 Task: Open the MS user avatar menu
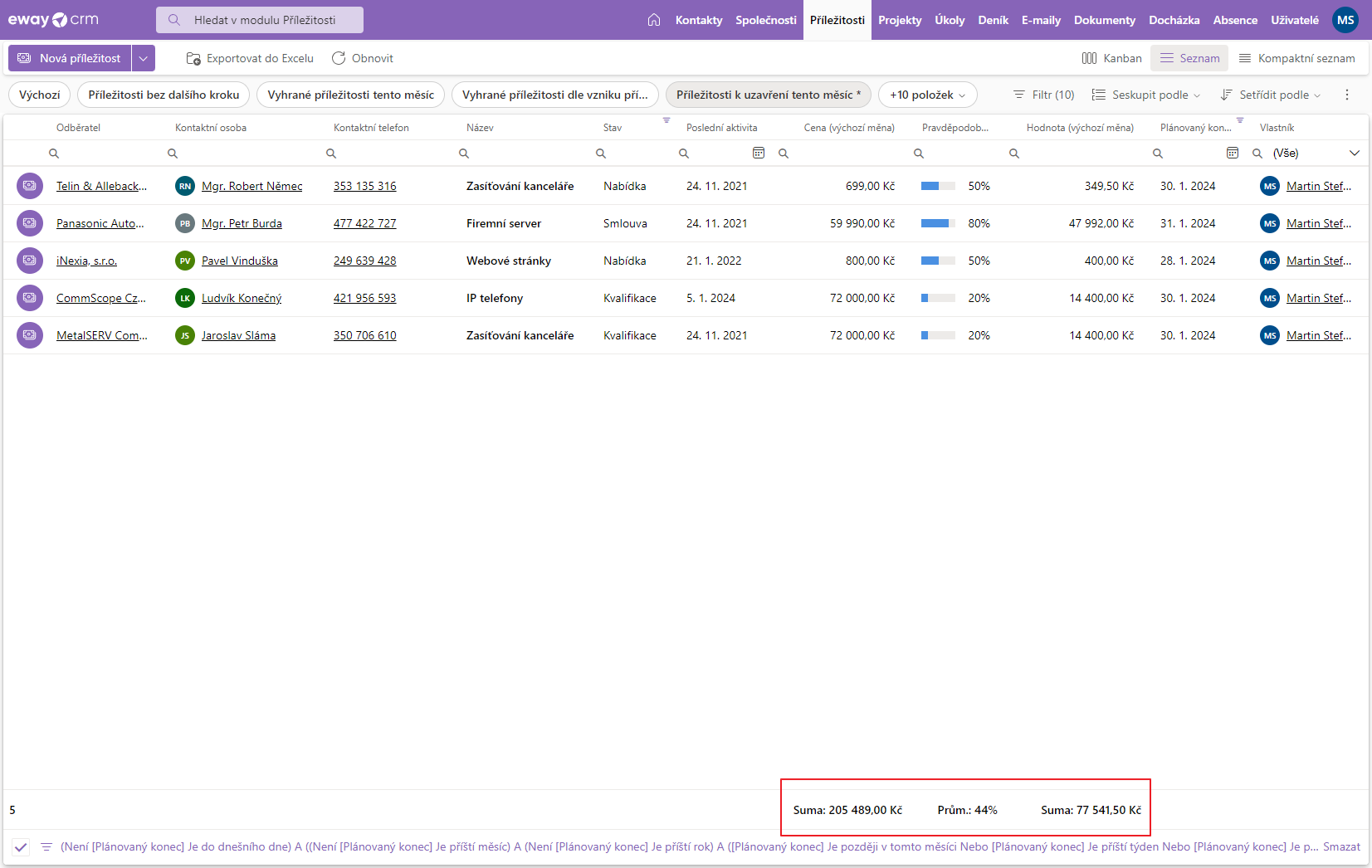[x=1345, y=20]
